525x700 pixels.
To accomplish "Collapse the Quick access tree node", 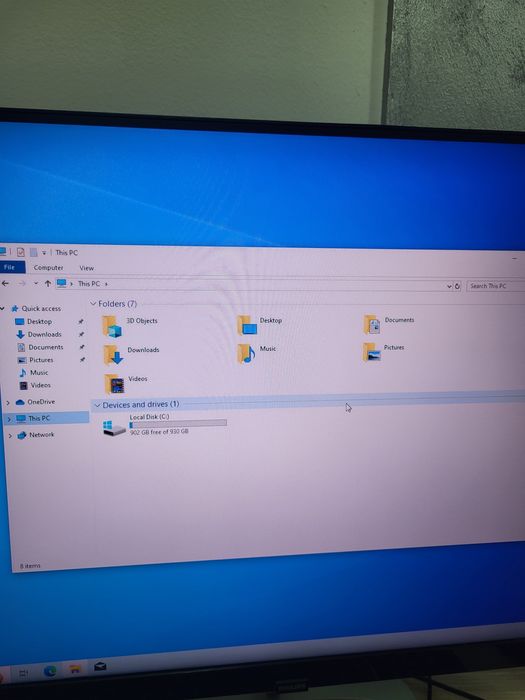I will point(3,308).
